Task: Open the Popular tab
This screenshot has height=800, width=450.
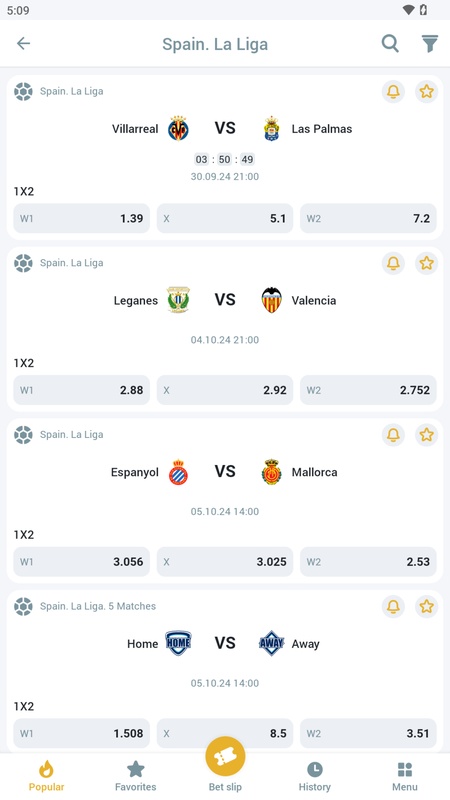Action: [x=46, y=776]
